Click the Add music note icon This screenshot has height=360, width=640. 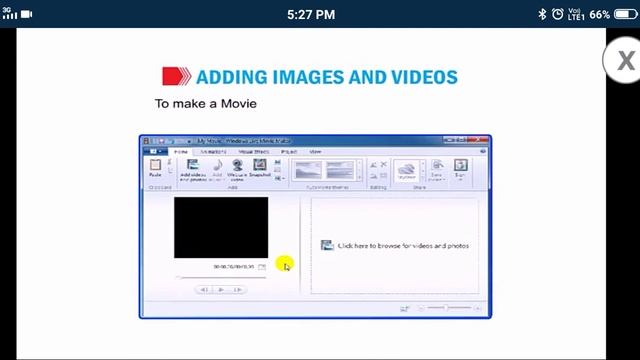tap(218, 165)
